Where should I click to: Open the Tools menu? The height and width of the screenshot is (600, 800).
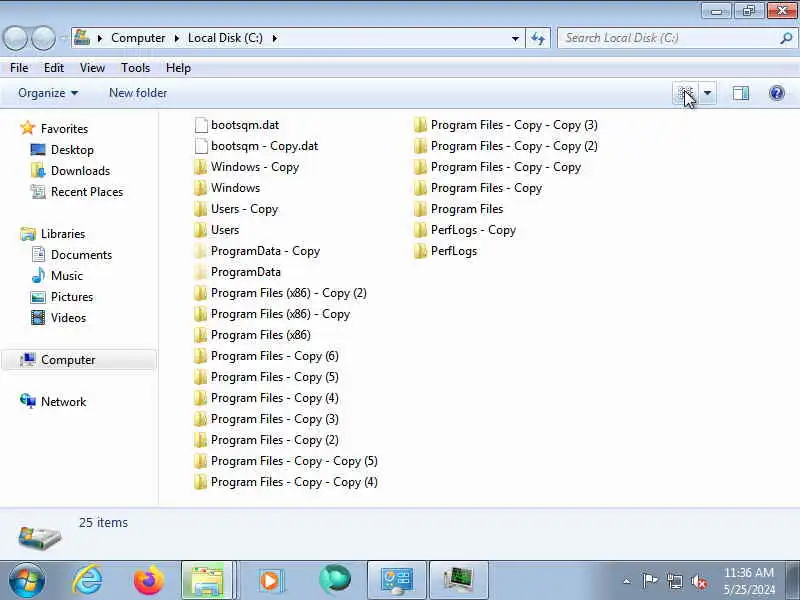[135, 68]
